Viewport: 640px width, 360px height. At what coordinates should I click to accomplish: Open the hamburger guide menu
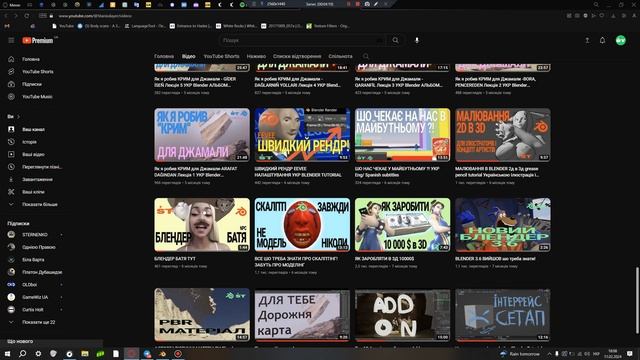point(11,40)
